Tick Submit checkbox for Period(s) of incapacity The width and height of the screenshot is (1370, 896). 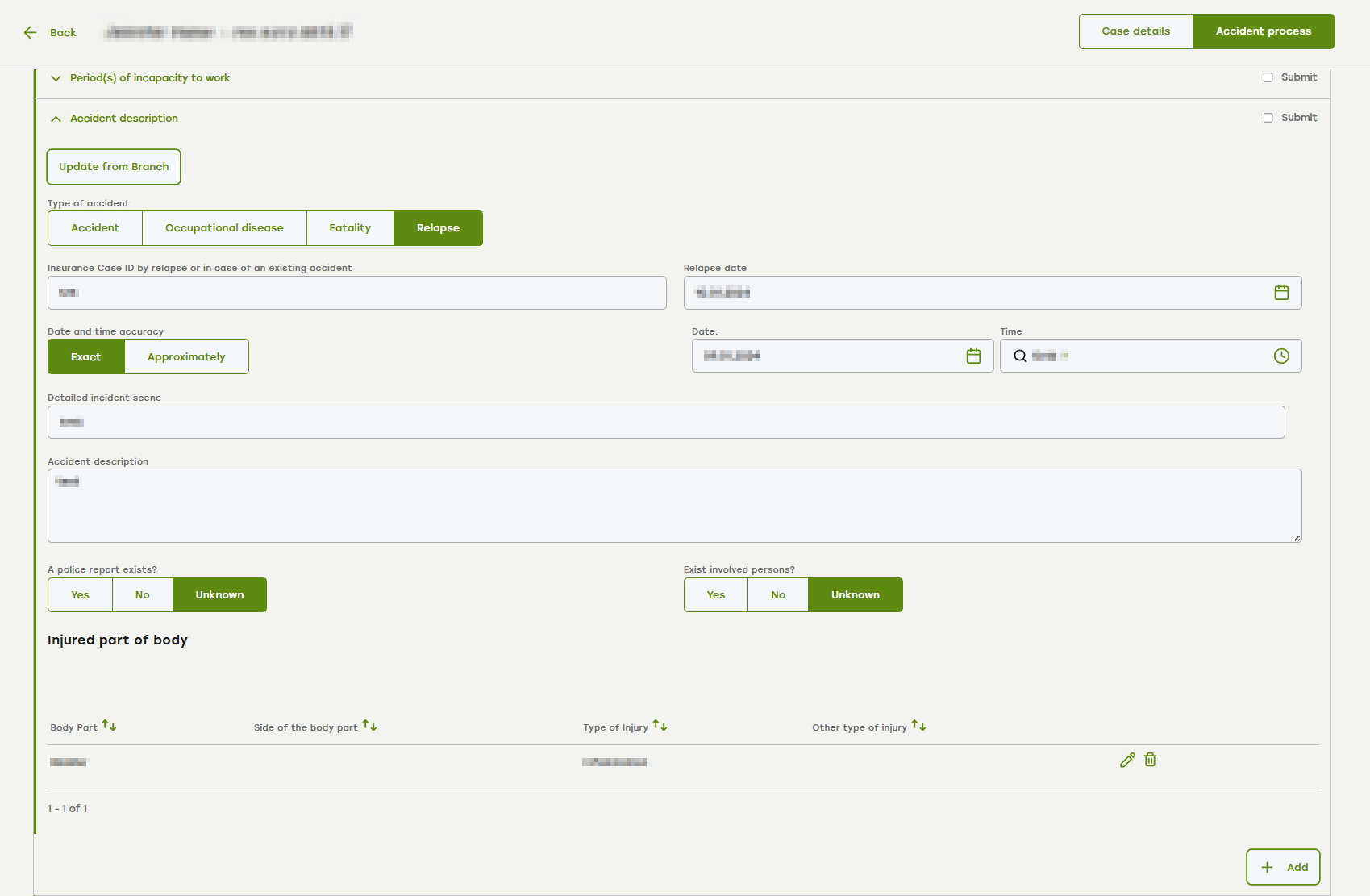1268,77
